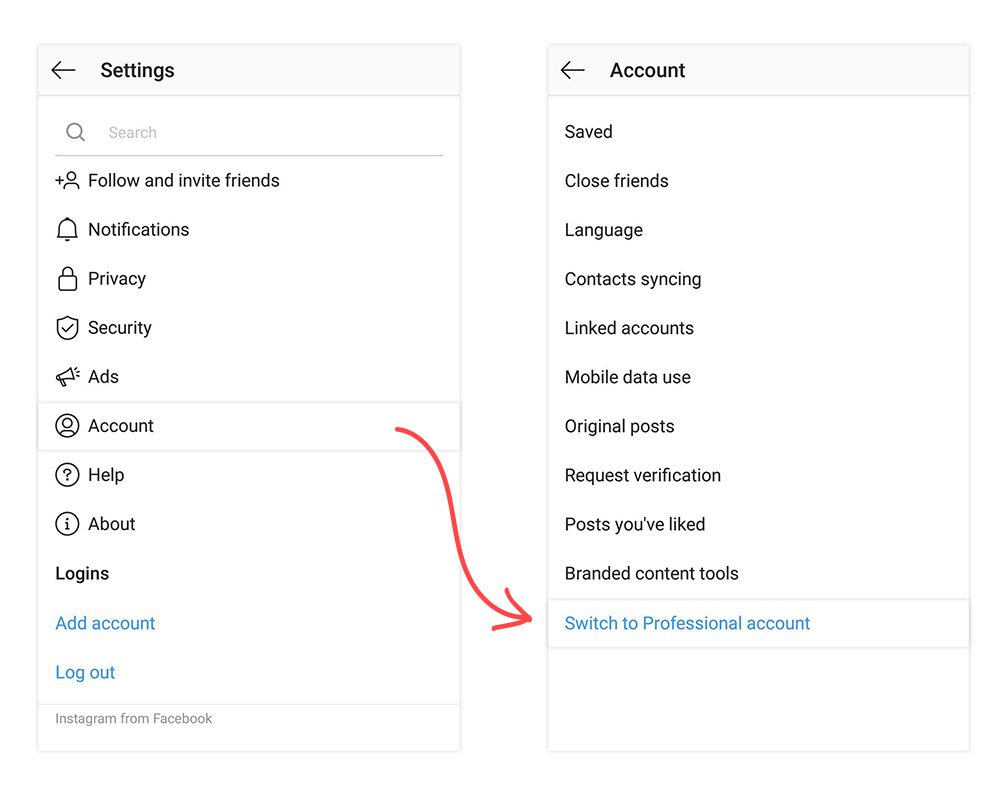Click the Security shield icon
This screenshot has width=1000, height=796.
[x=67, y=328]
